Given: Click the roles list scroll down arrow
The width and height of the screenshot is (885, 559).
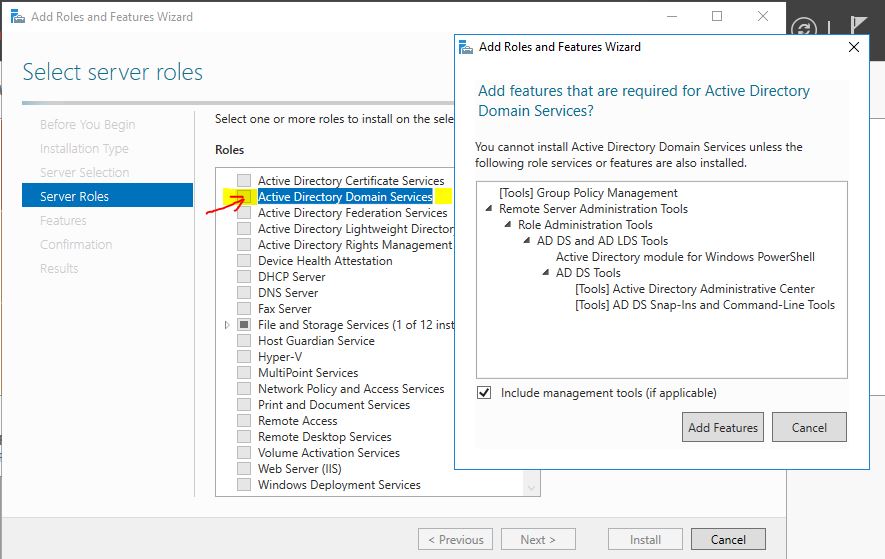Looking at the screenshot, I should point(531,487).
